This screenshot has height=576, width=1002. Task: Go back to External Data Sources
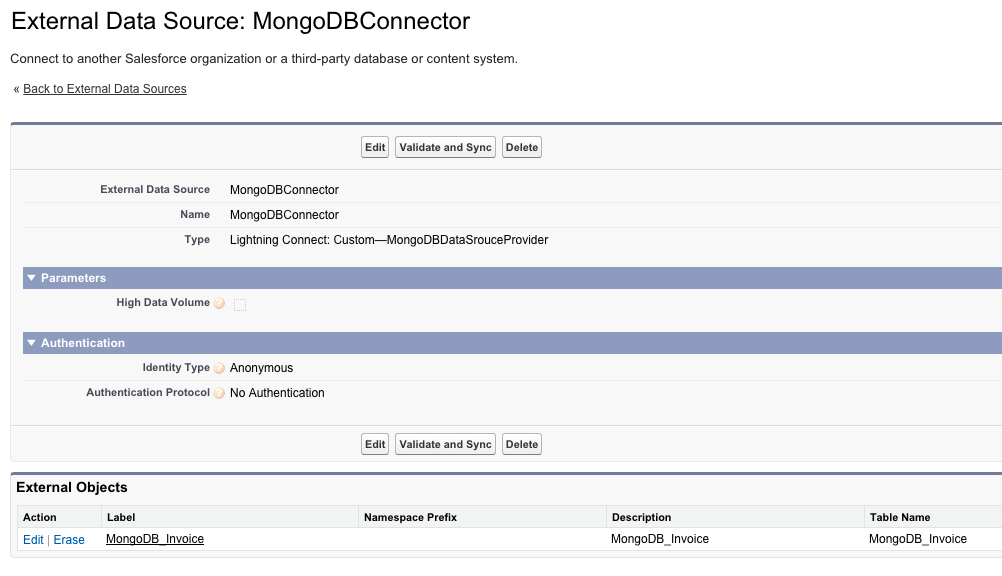coord(105,89)
